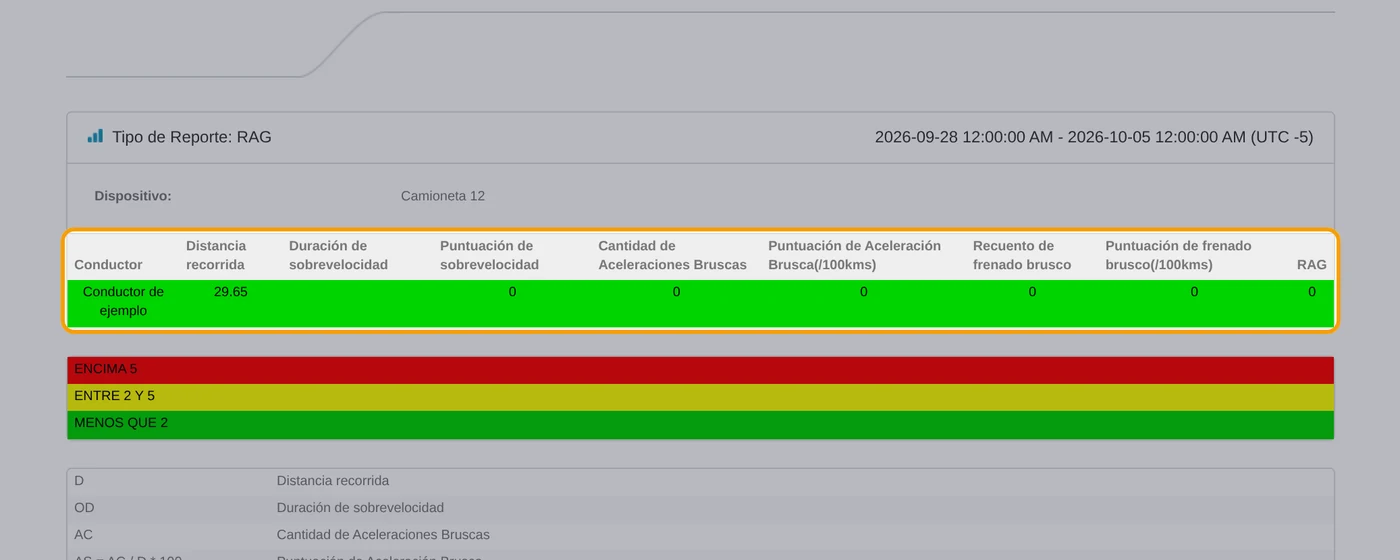This screenshot has width=1400, height=560.
Task: Click 'Puntuación de Aceleración Brusca' column header
Action: 855,255
